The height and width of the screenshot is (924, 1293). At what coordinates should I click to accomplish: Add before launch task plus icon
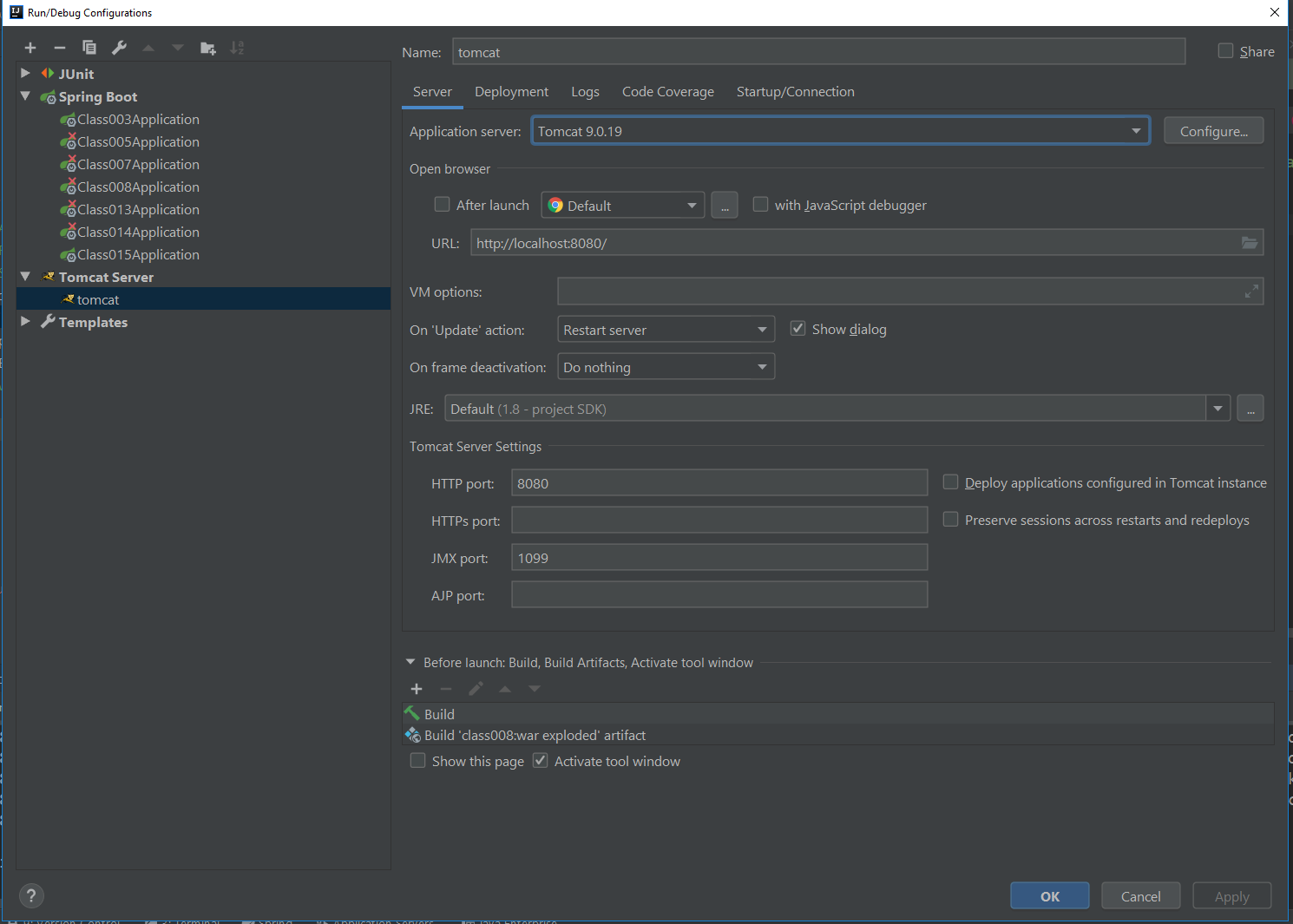coord(417,689)
